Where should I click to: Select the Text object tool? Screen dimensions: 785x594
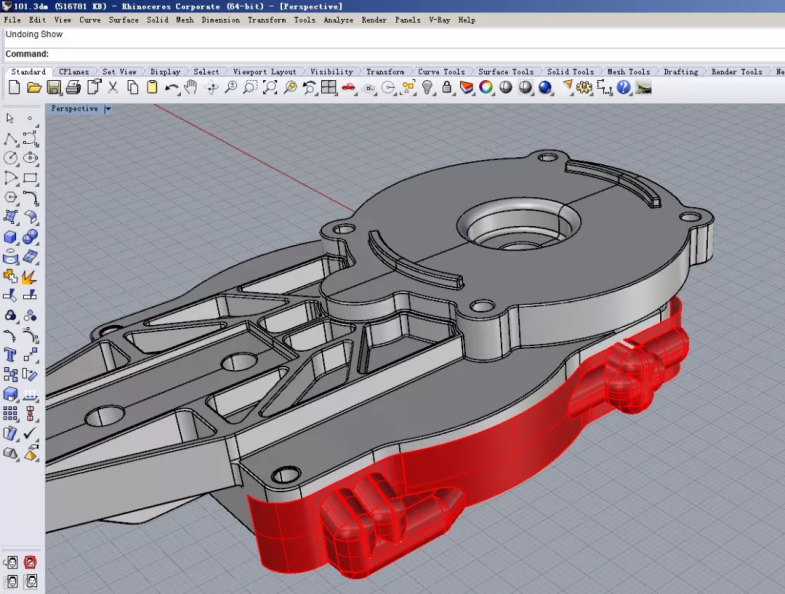click(x=10, y=355)
